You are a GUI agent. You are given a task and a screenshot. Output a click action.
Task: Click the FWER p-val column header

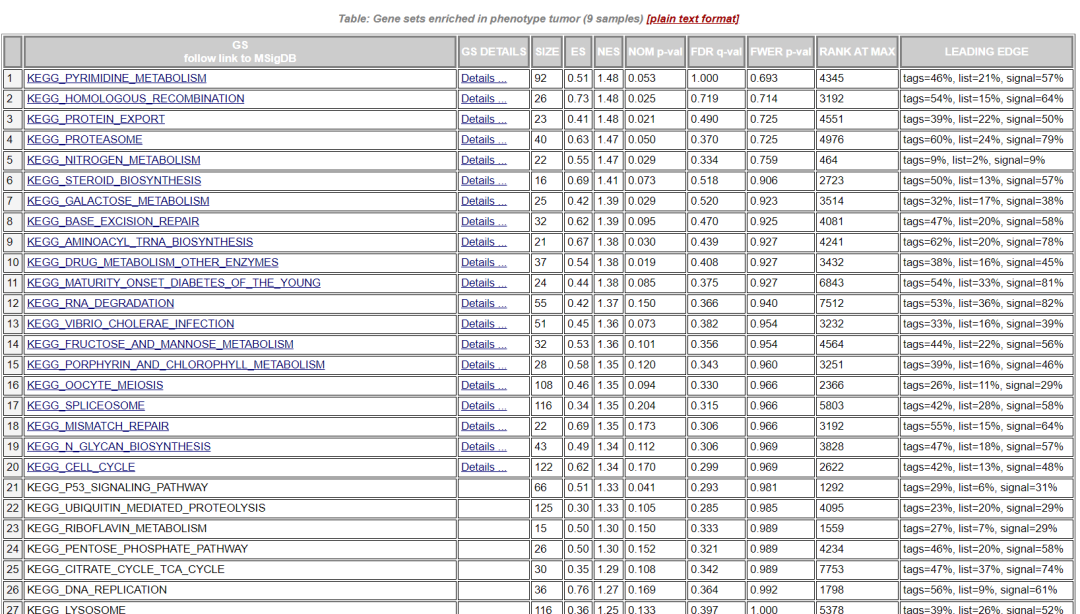pos(780,52)
